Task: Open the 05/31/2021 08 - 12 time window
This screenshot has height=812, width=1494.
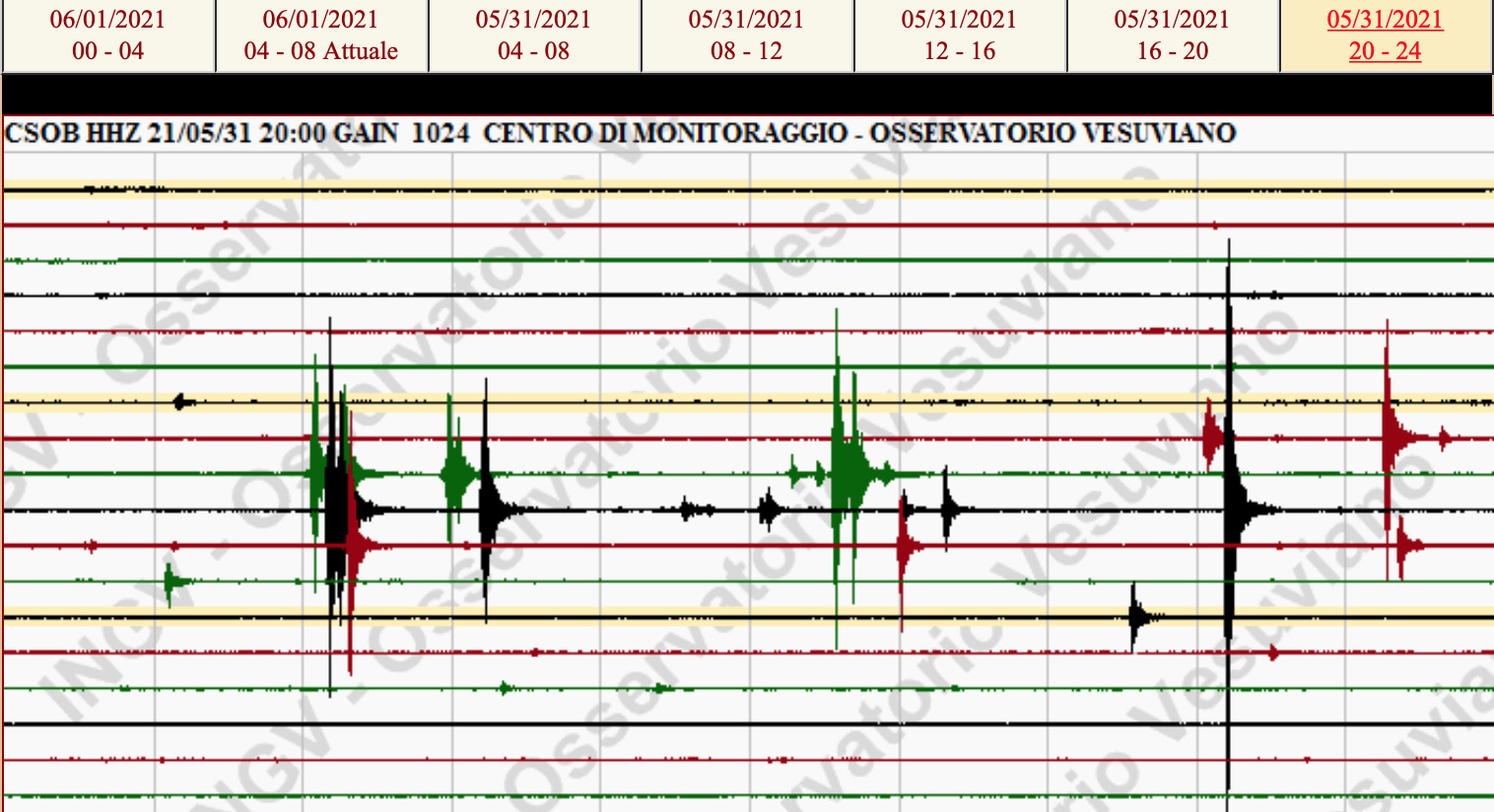Action: pos(746,35)
